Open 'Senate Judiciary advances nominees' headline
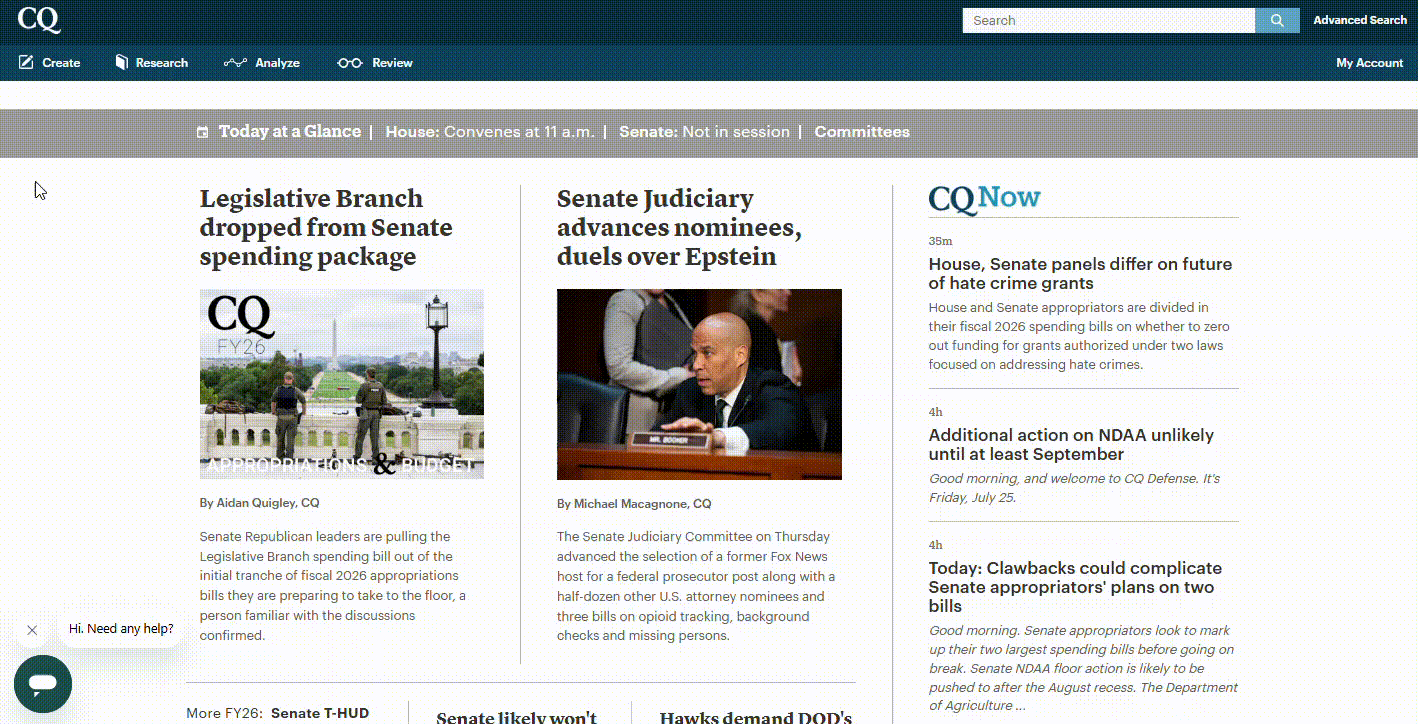This screenshot has height=724, width=1418. tap(679, 227)
